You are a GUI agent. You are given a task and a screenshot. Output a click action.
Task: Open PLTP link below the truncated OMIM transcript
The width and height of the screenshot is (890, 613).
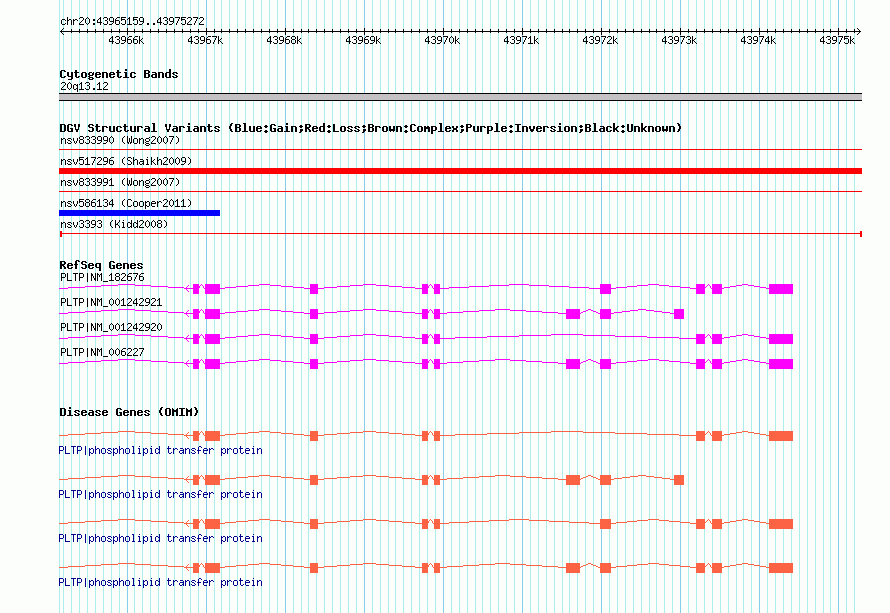(x=161, y=494)
